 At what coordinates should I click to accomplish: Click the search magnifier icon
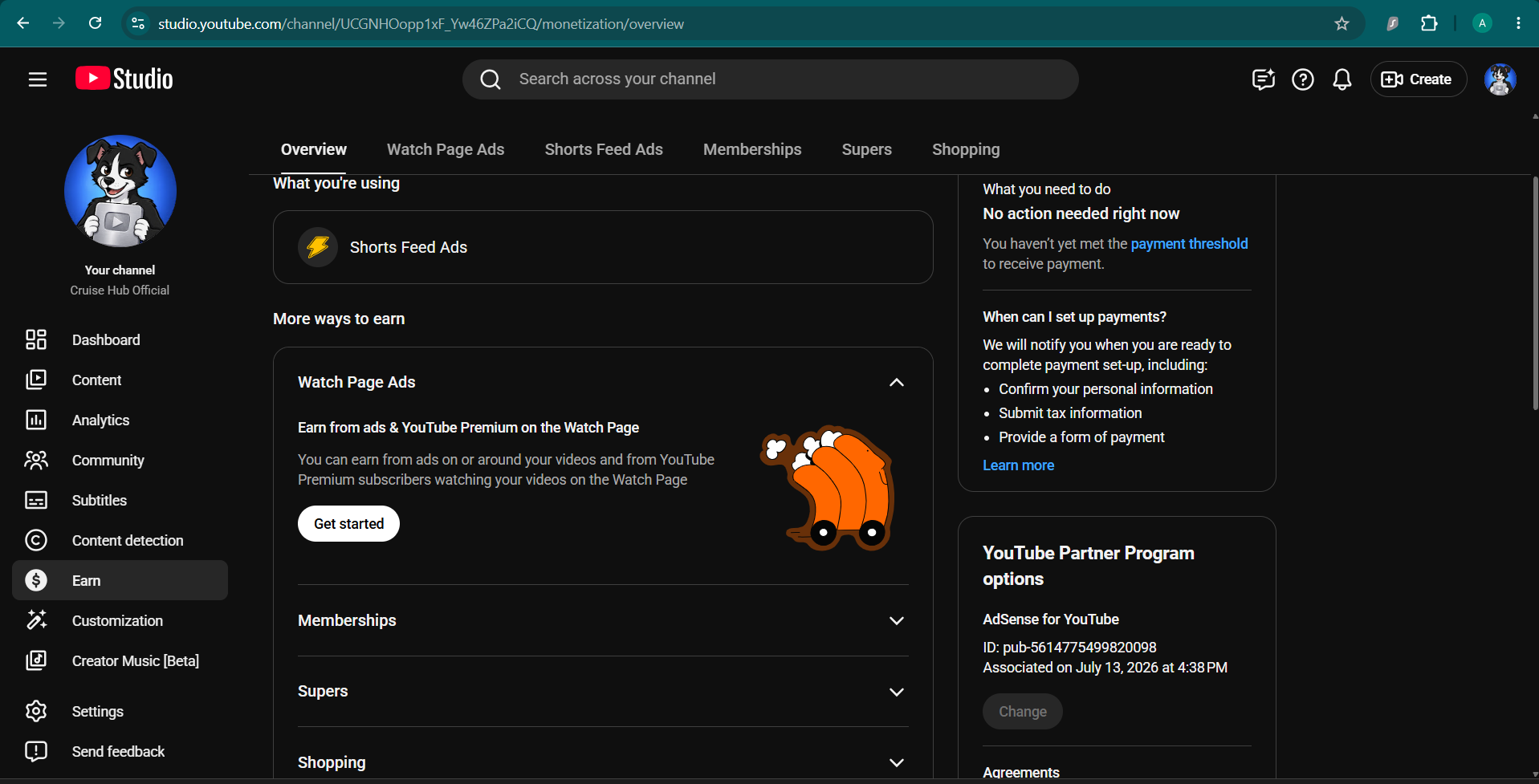[490, 79]
